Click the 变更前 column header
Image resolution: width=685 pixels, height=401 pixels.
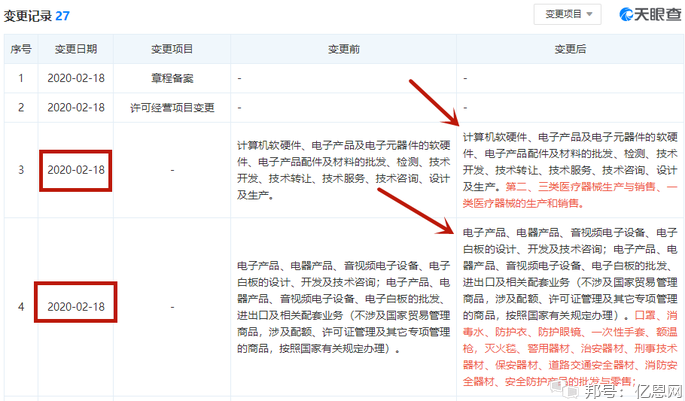coord(343,49)
